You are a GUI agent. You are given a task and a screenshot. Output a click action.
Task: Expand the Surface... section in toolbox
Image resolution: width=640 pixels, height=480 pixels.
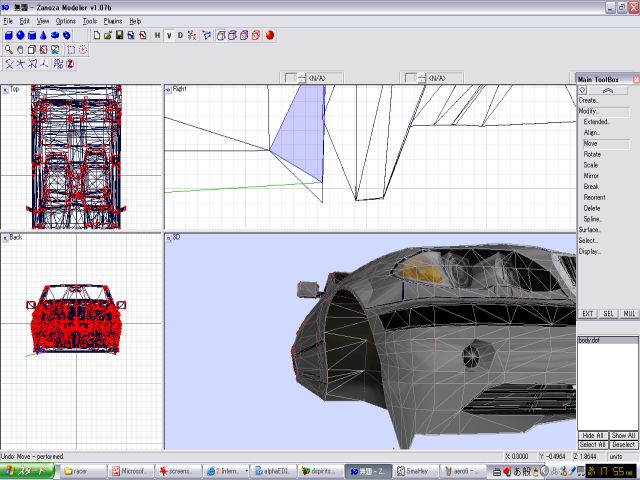pos(590,230)
